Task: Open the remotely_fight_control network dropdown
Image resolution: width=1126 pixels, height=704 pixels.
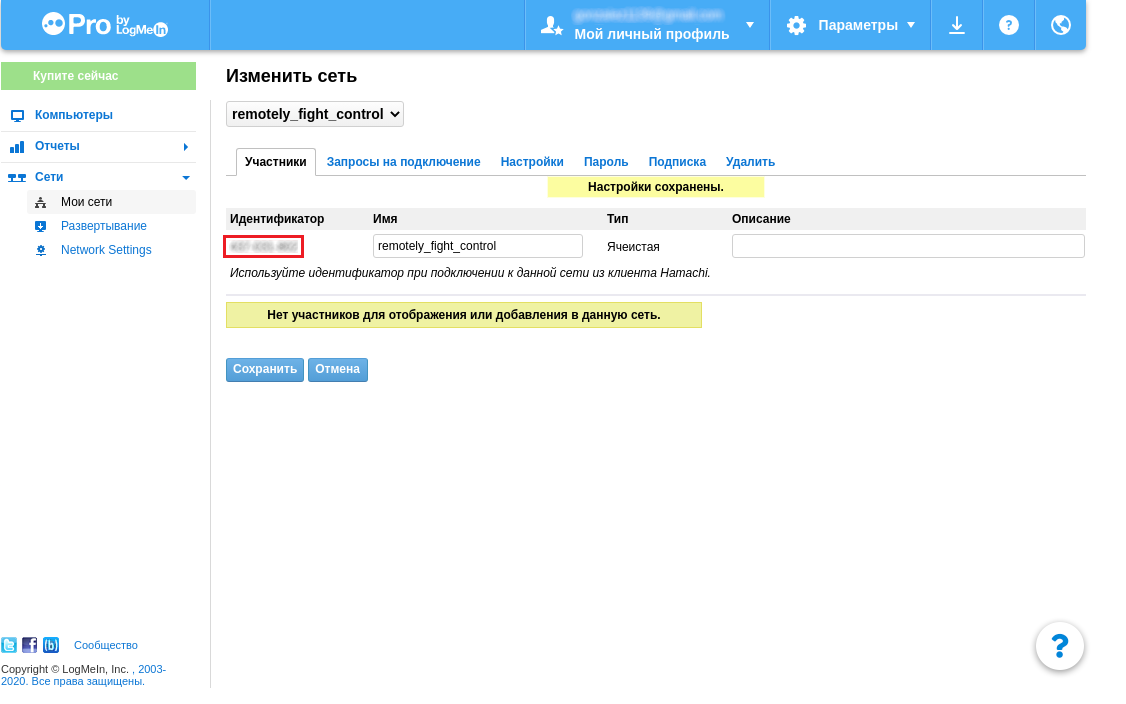Action: [315, 114]
